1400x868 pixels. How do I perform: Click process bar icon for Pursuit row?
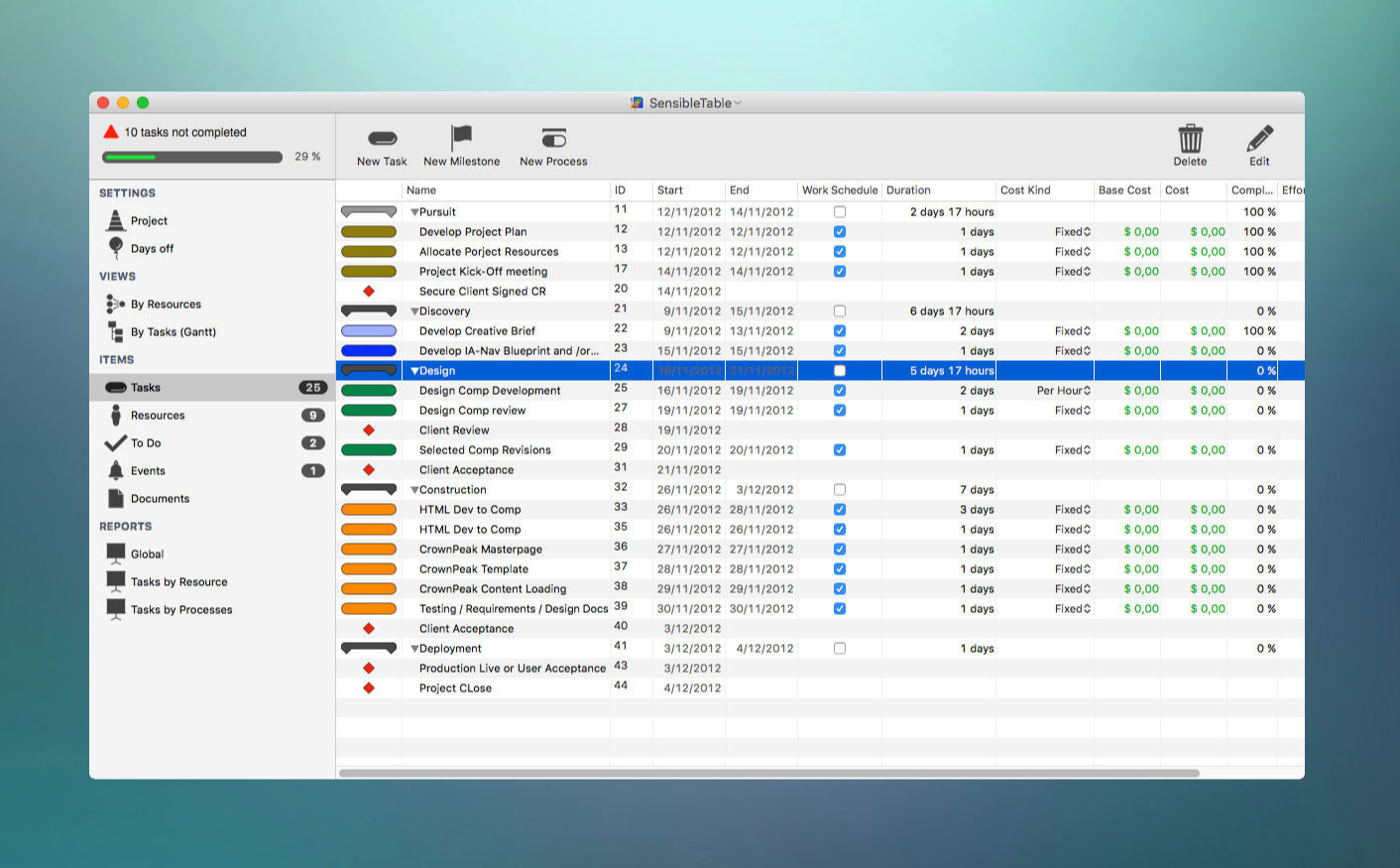(x=369, y=211)
